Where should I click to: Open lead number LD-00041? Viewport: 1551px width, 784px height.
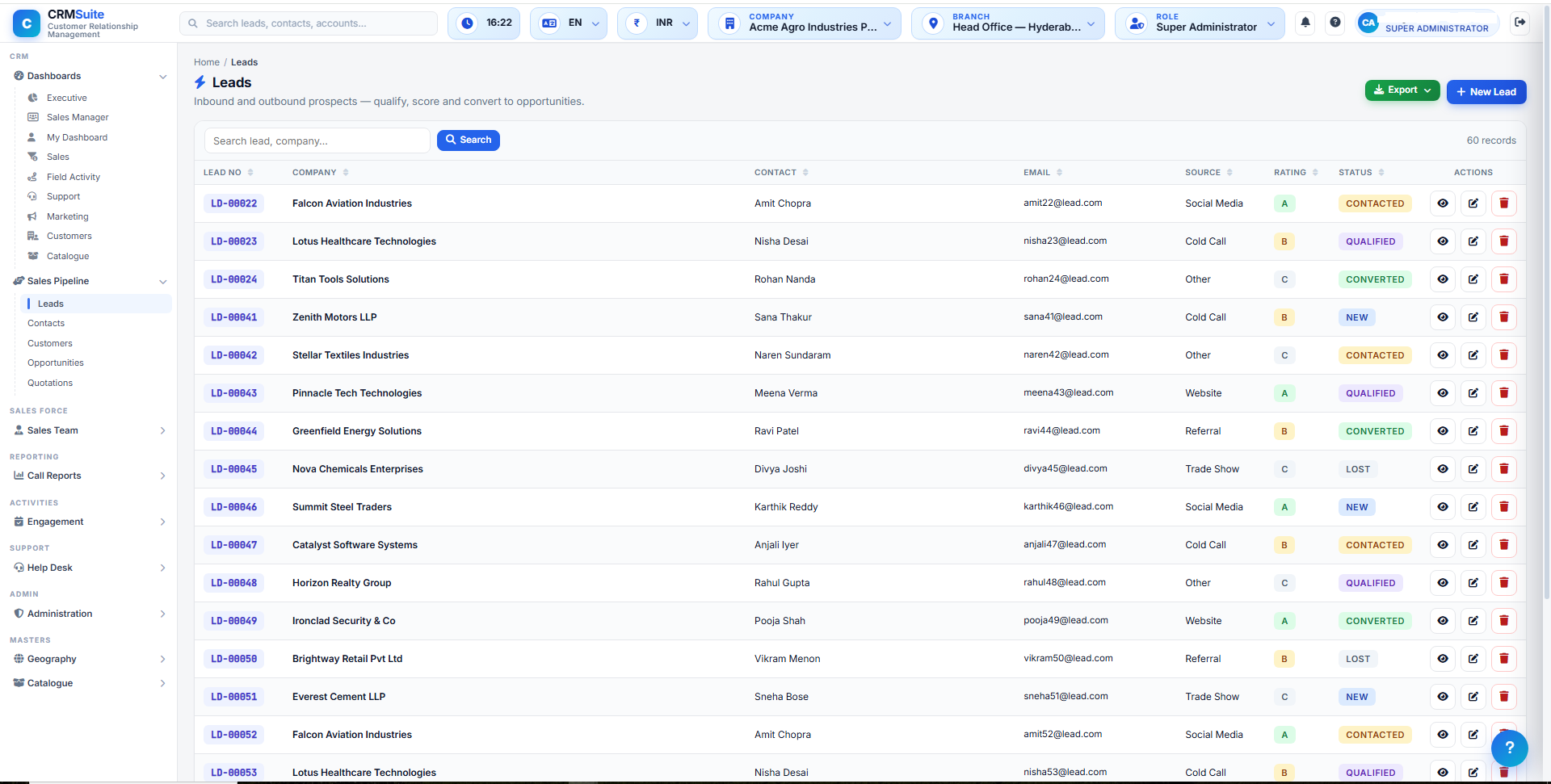(x=234, y=317)
